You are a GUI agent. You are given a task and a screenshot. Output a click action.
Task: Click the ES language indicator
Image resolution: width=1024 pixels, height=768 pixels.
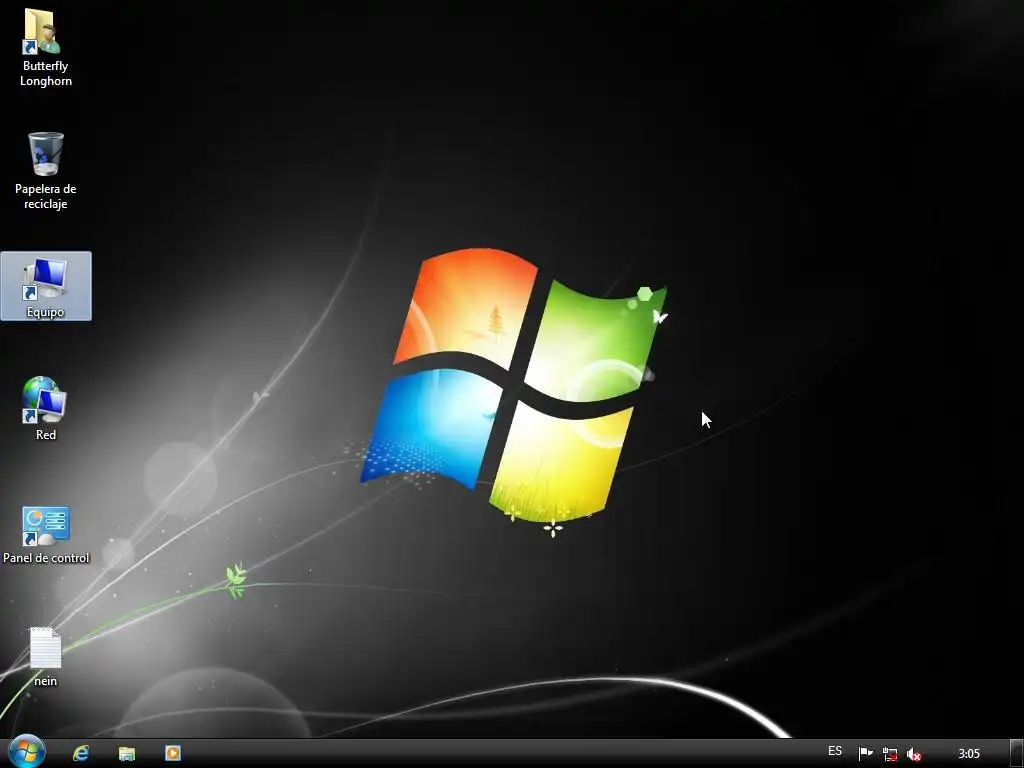pos(835,751)
